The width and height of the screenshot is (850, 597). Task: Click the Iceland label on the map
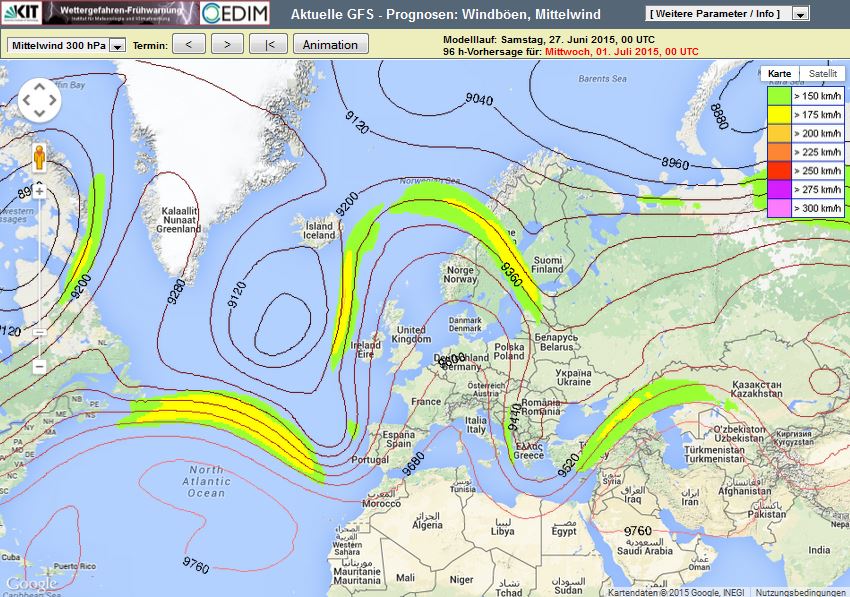point(319,230)
